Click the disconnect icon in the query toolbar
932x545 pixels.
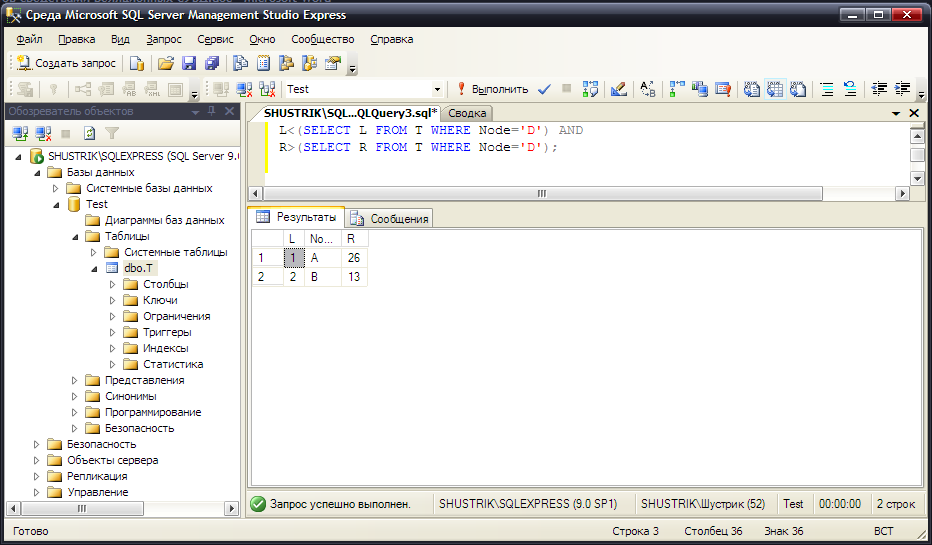pos(244,89)
